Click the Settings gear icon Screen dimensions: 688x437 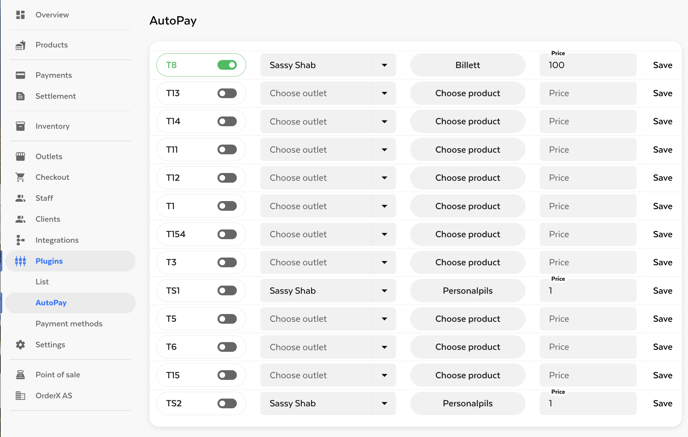(x=20, y=345)
